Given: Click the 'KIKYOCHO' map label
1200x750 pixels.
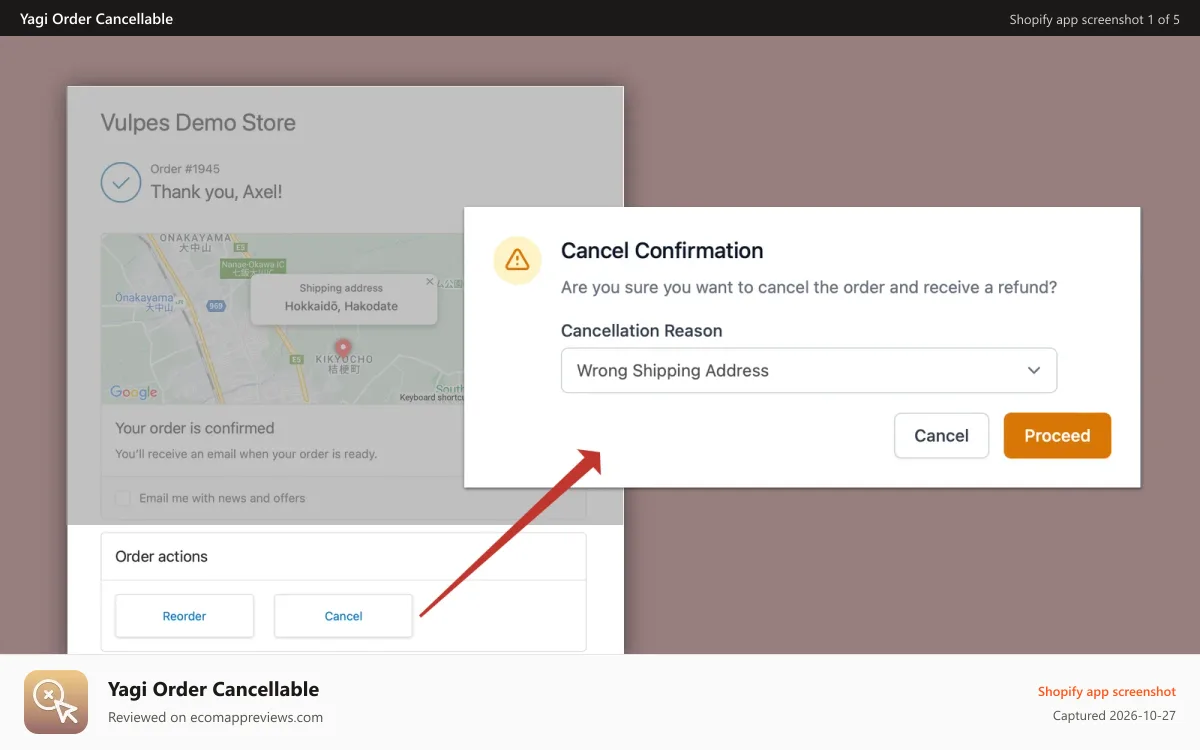Looking at the screenshot, I should pyautogui.click(x=343, y=359).
